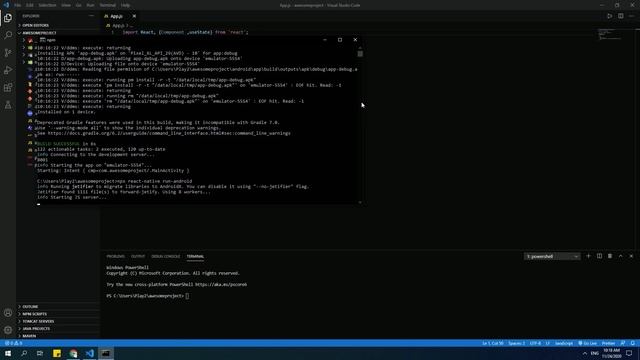This screenshot has width=640, height=360.
Task: Switch to the Output panel tab
Action: pyautogui.click(x=138, y=256)
